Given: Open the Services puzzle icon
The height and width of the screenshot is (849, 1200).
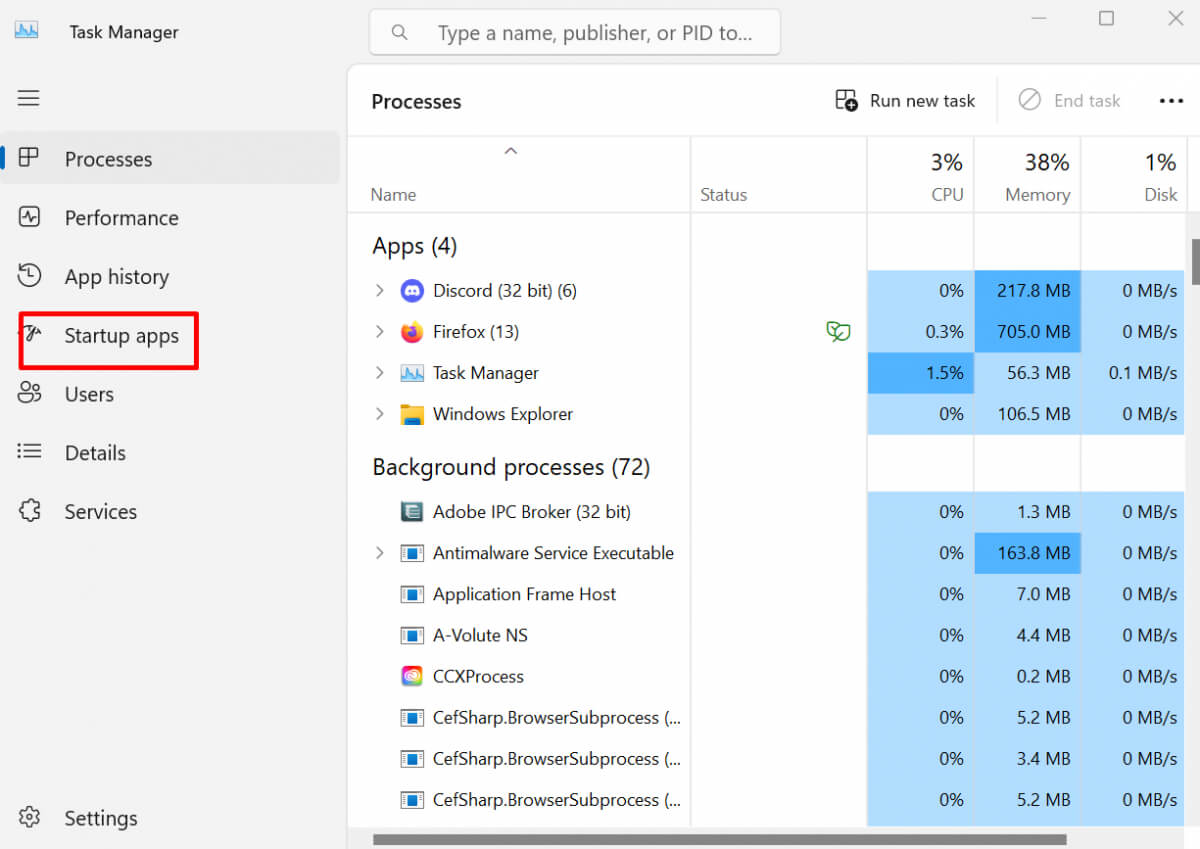Looking at the screenshot, I should [29, 511].
